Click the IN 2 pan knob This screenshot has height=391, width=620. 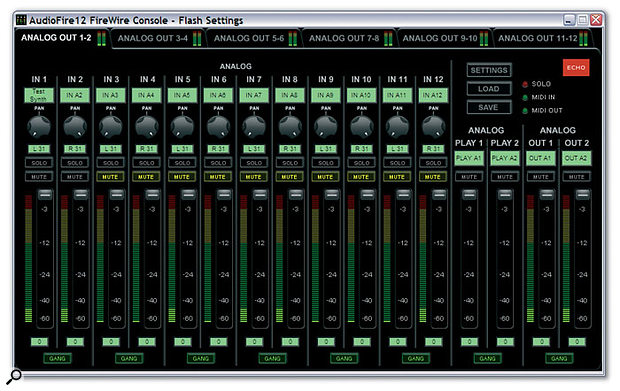(75, 126)
